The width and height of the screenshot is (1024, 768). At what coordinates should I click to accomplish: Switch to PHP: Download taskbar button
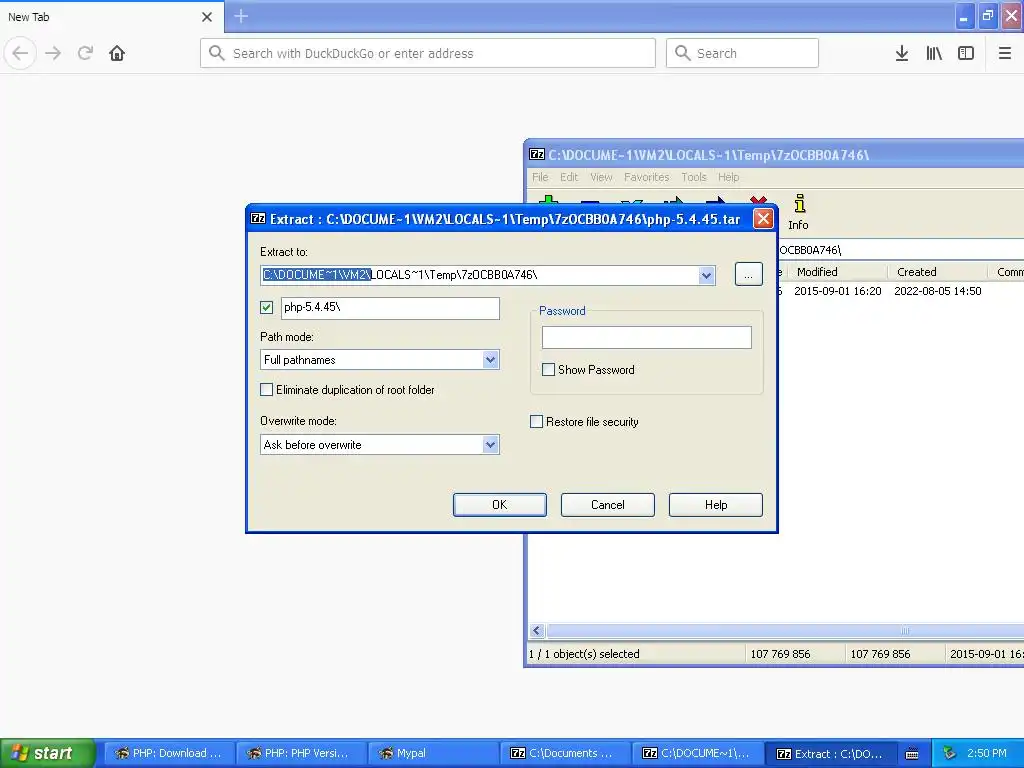[x=168, y=754]
